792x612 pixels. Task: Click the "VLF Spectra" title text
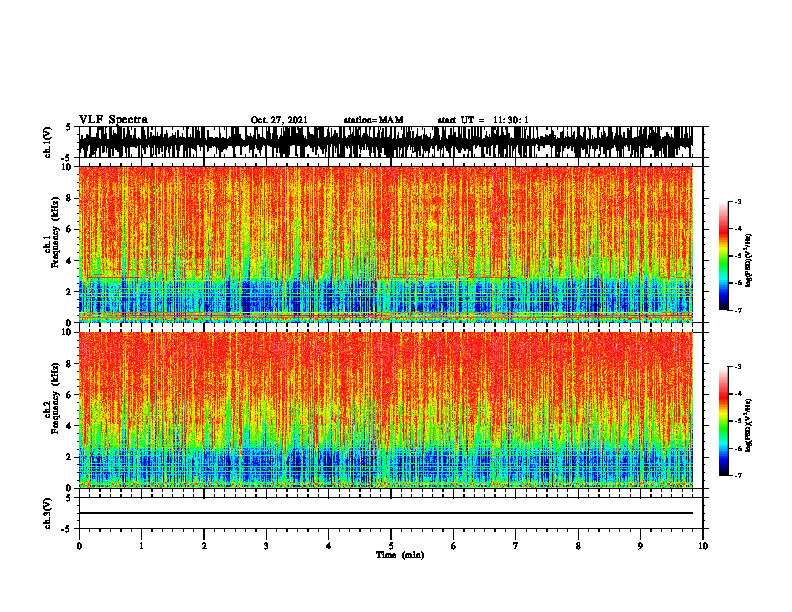[x=113, y=120]
